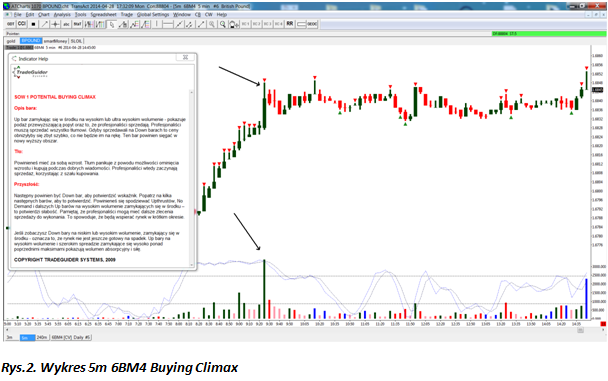Switch to the SLOIL chart tab
This screenshot has width=608, height=381.
point(76,41)
